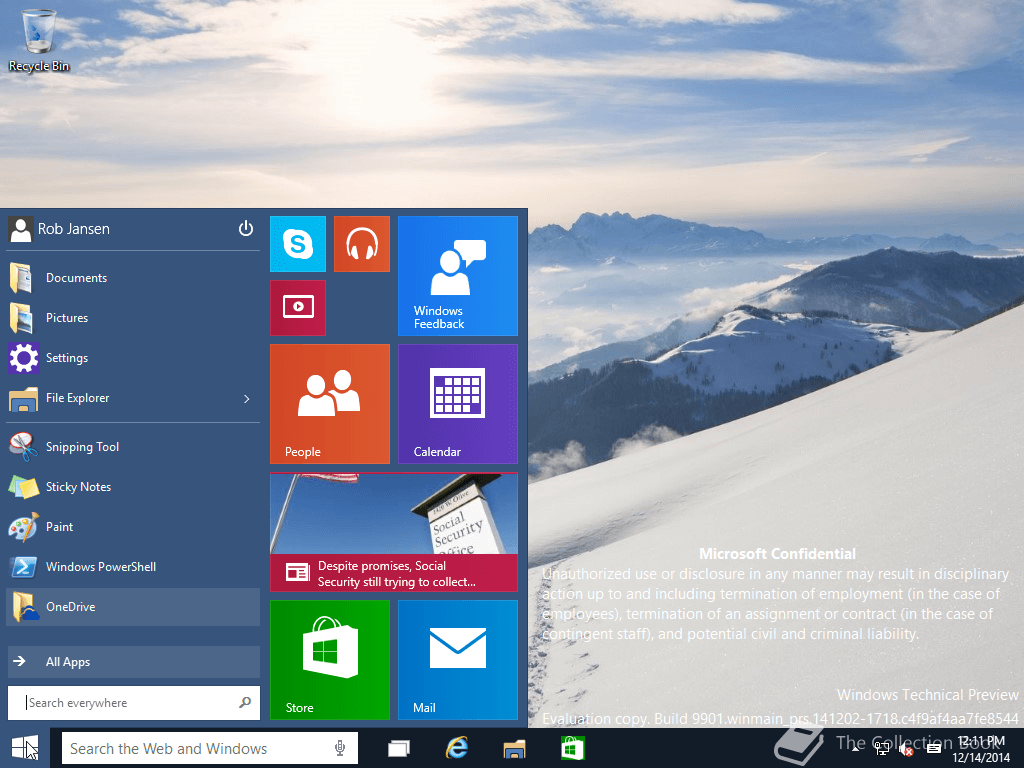Expand the File Explorer jump list arrow

[x=247, y=398]
